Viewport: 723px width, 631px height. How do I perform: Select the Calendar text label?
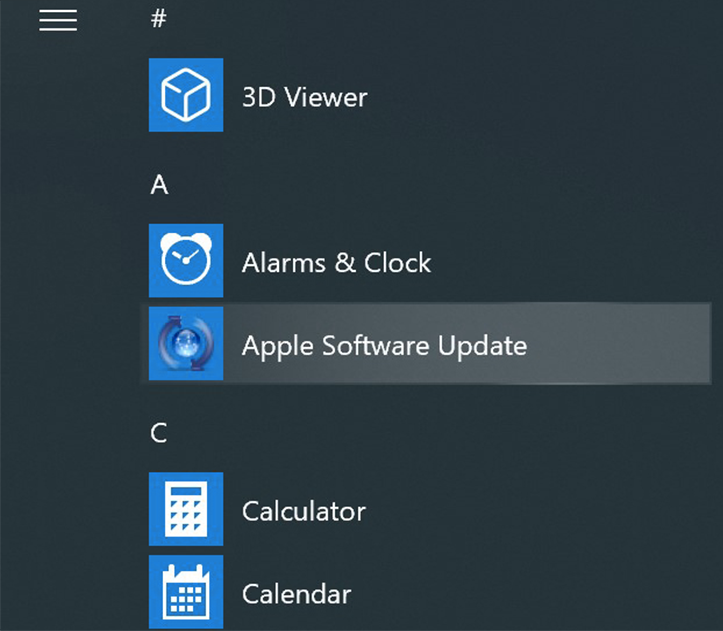tap(296, 594)
